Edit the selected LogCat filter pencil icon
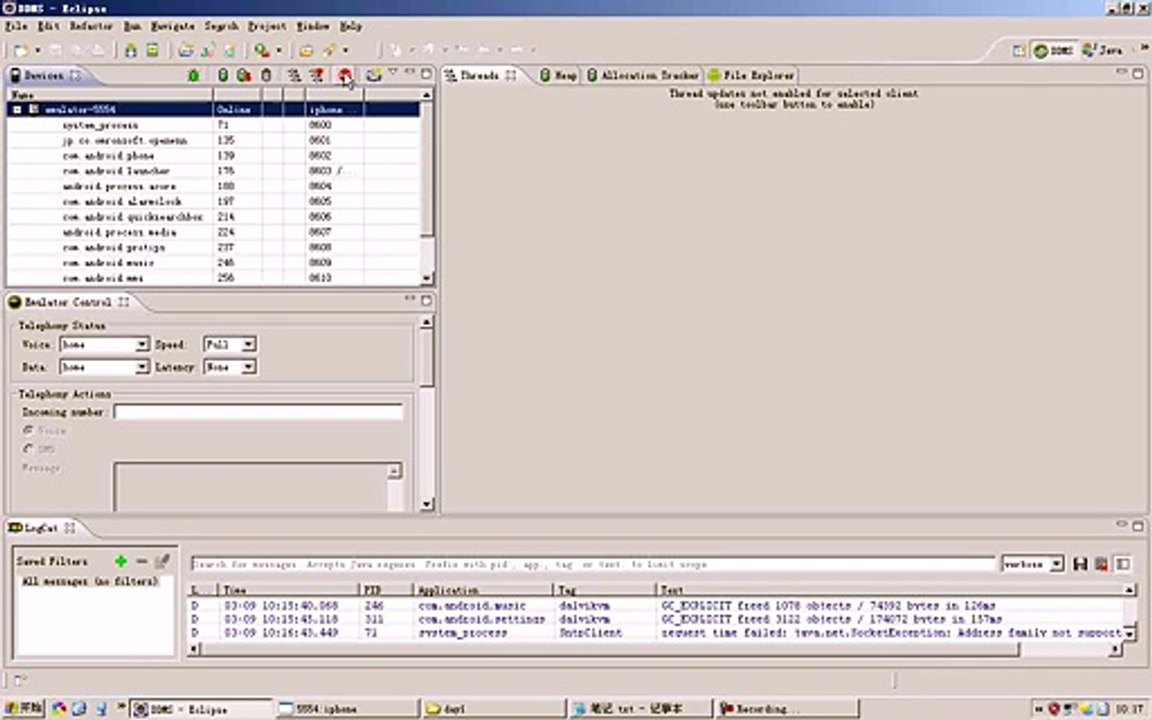1152x720 pixels. pyautogui.click(x=162, y=561)
